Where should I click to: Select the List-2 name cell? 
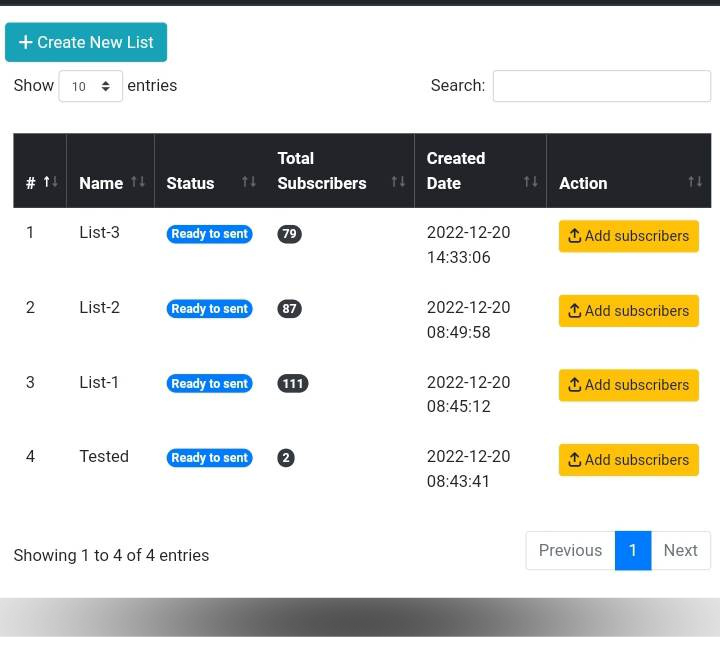tap(99, 307)
